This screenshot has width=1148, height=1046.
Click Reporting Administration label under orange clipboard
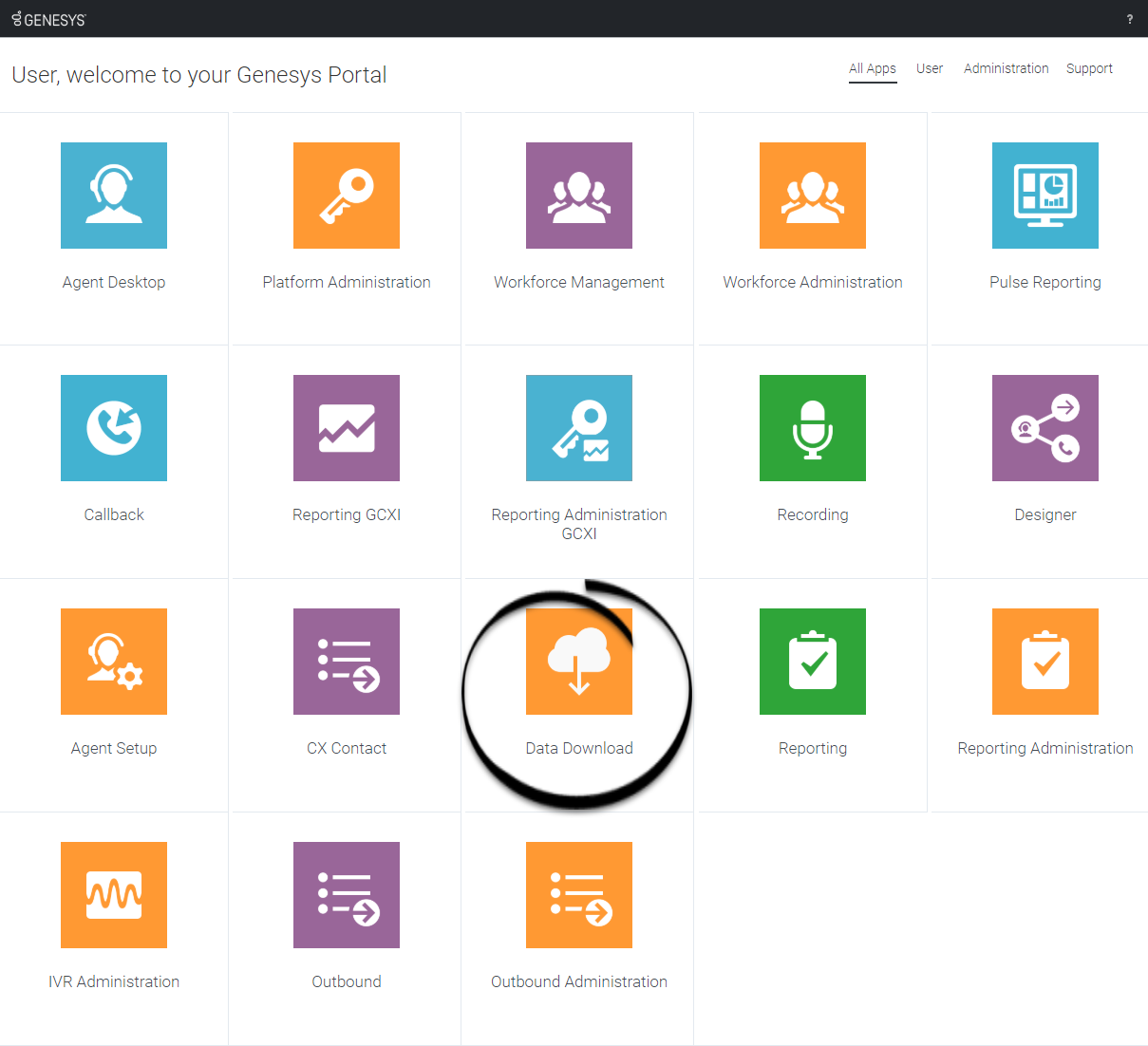point(1045,748)
